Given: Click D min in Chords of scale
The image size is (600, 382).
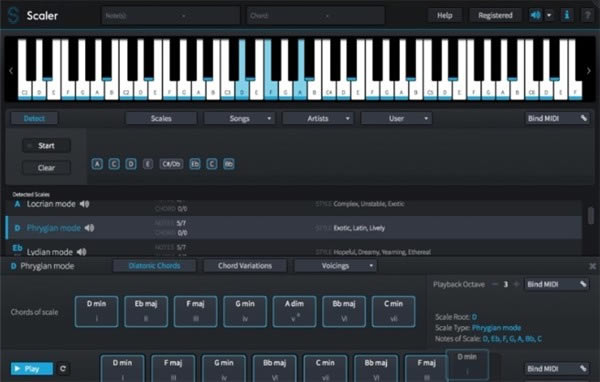Looking at the screenshot, I should 96,311.
